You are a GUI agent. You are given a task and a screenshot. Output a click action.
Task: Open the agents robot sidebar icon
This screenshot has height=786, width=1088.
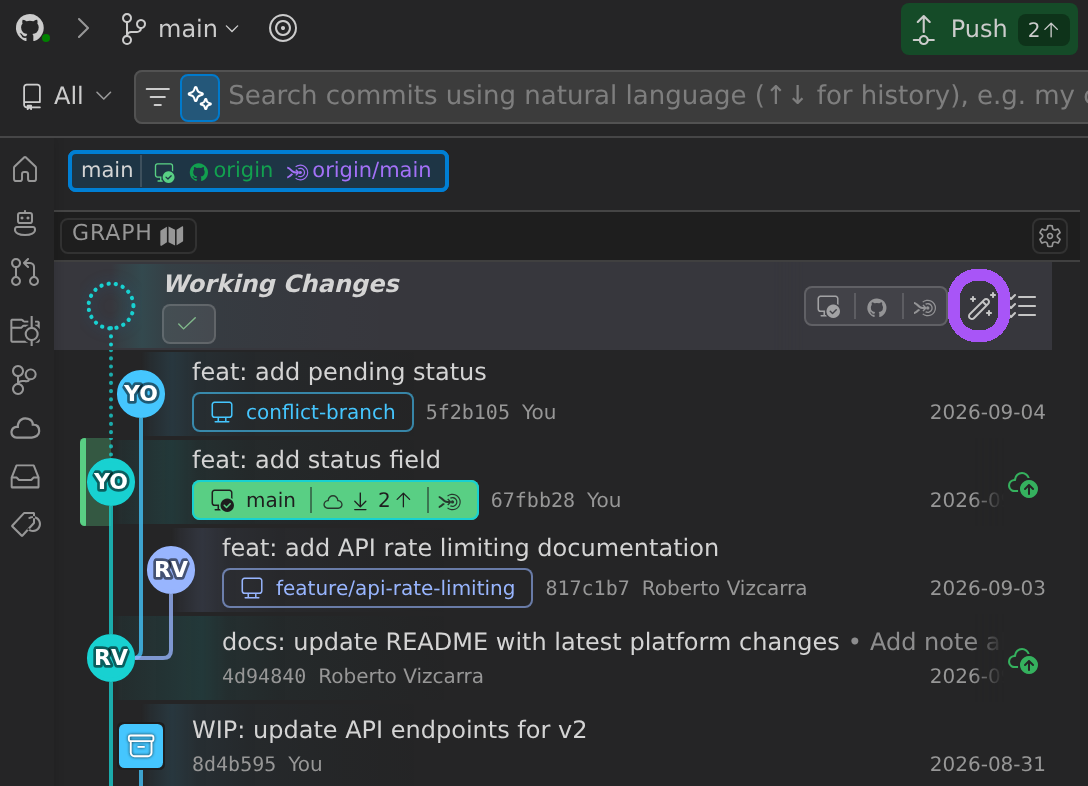(x=25, y=223)
